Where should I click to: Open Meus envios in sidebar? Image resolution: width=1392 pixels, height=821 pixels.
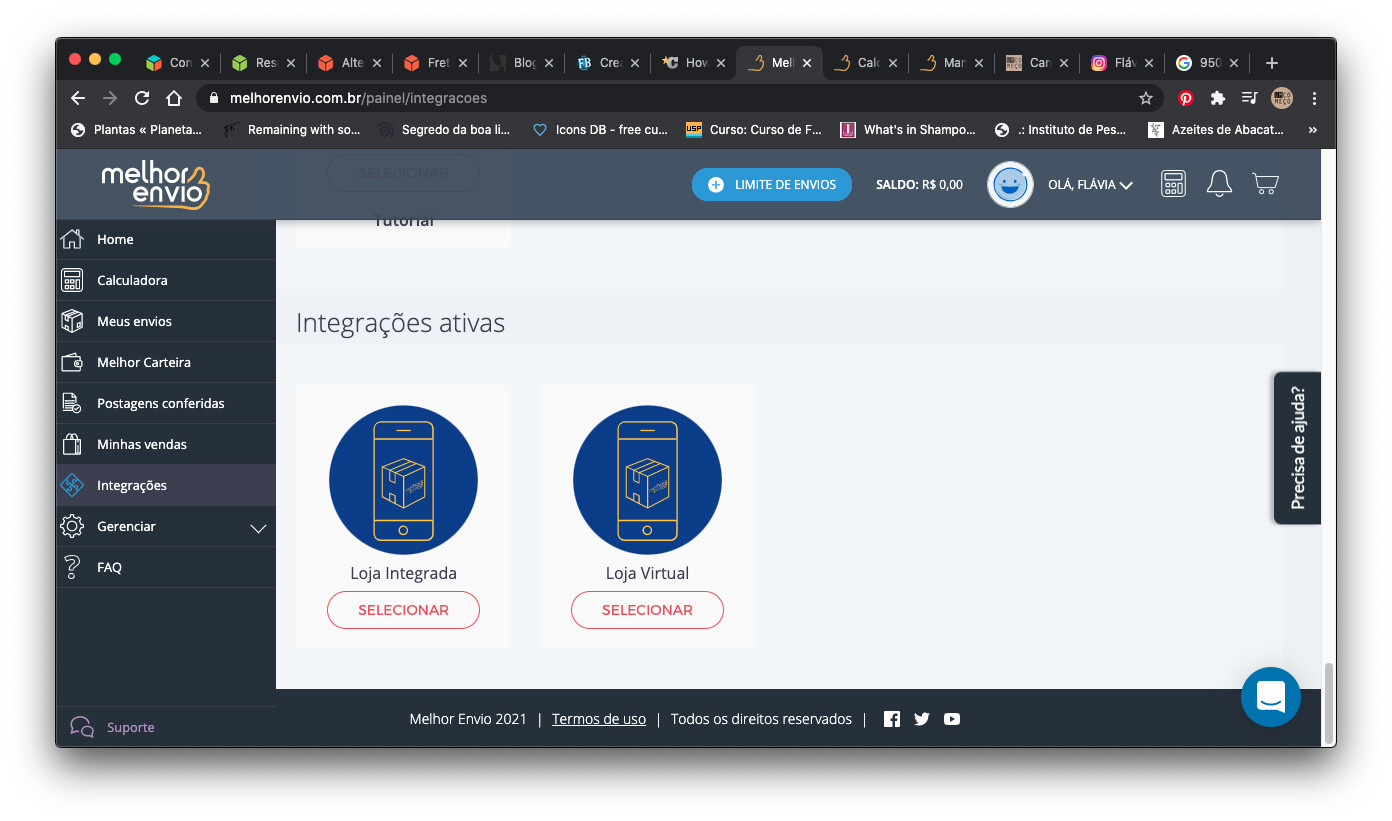tap(165, 321)
